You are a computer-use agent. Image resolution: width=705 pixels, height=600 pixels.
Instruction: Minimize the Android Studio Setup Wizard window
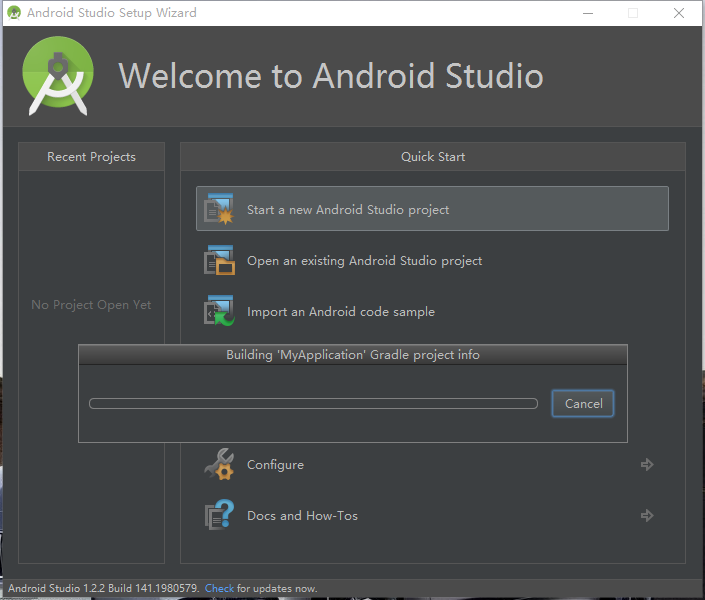click(588, 13)
